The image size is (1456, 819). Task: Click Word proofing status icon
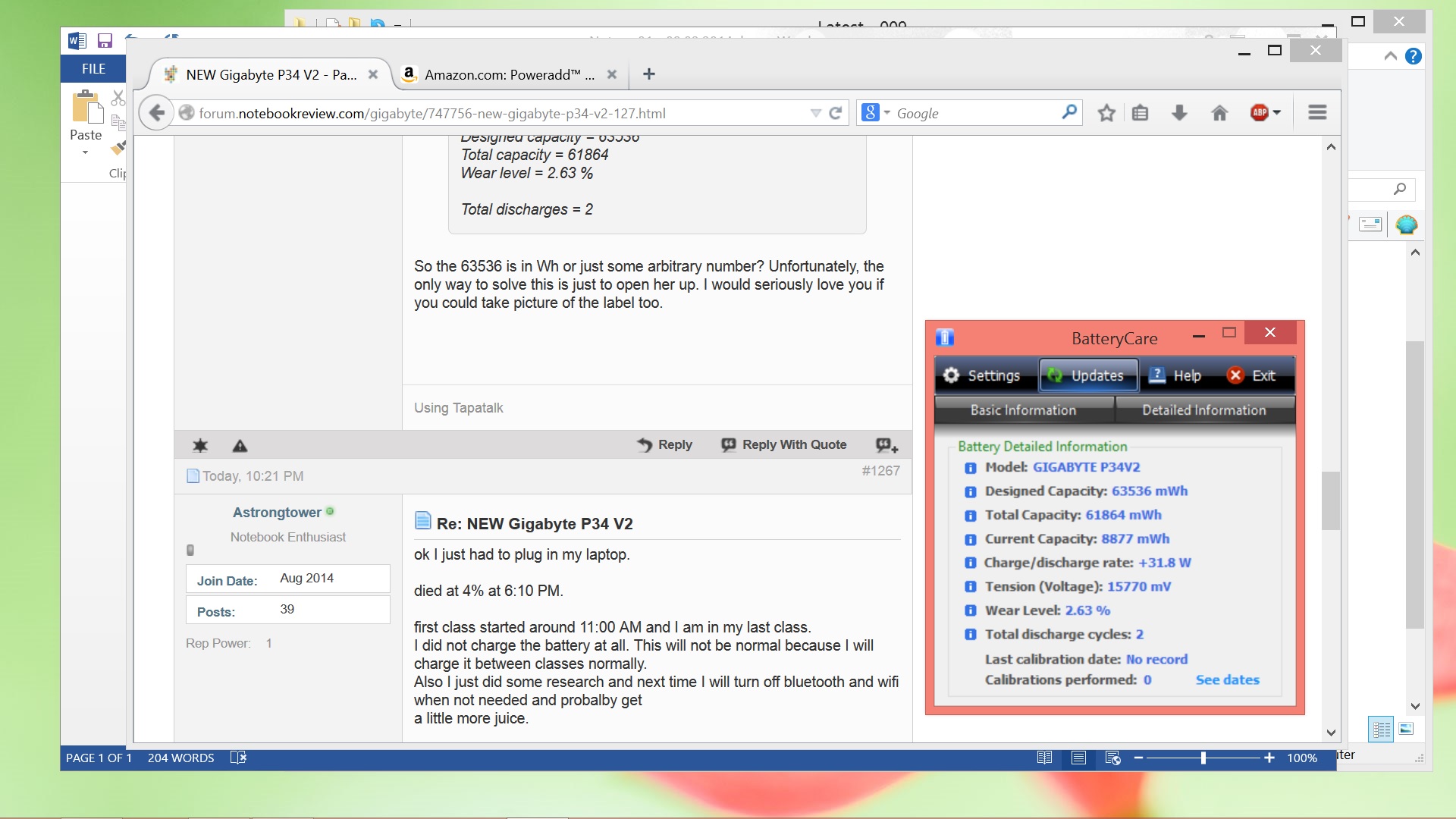click(x=238, y=758)
